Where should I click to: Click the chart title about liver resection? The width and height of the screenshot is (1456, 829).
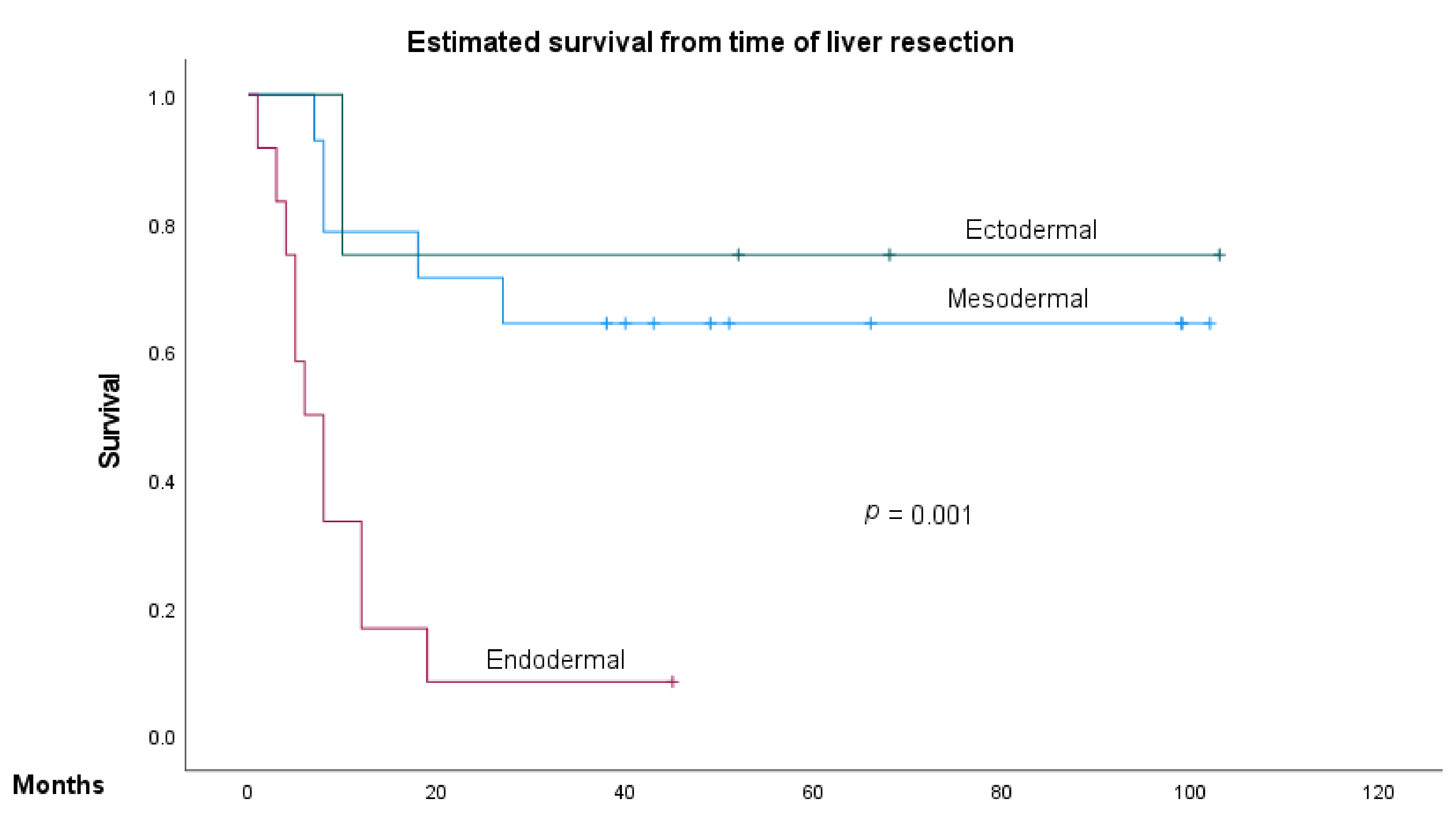coord(710,43)
